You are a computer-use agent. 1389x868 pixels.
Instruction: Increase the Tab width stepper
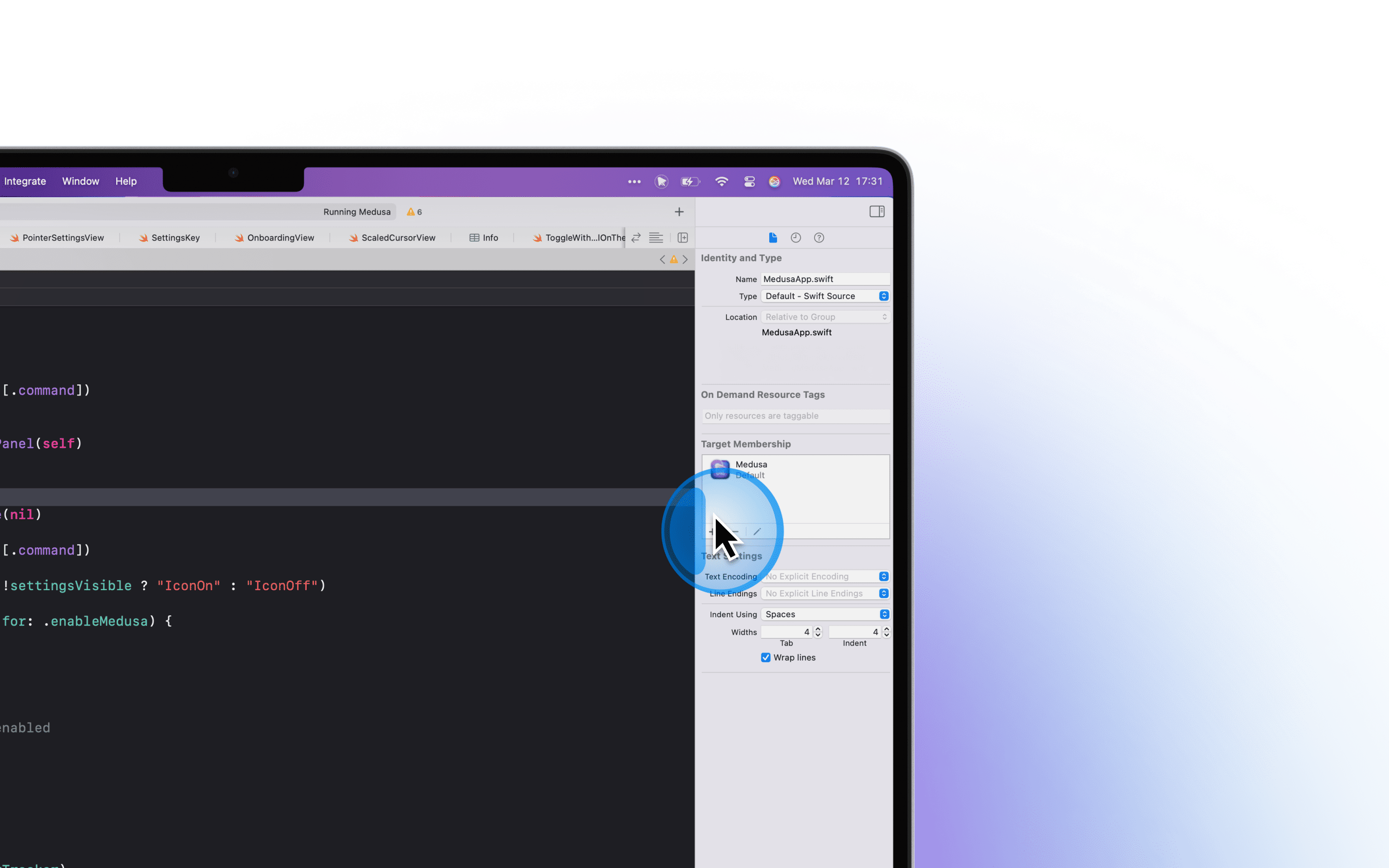818,629
